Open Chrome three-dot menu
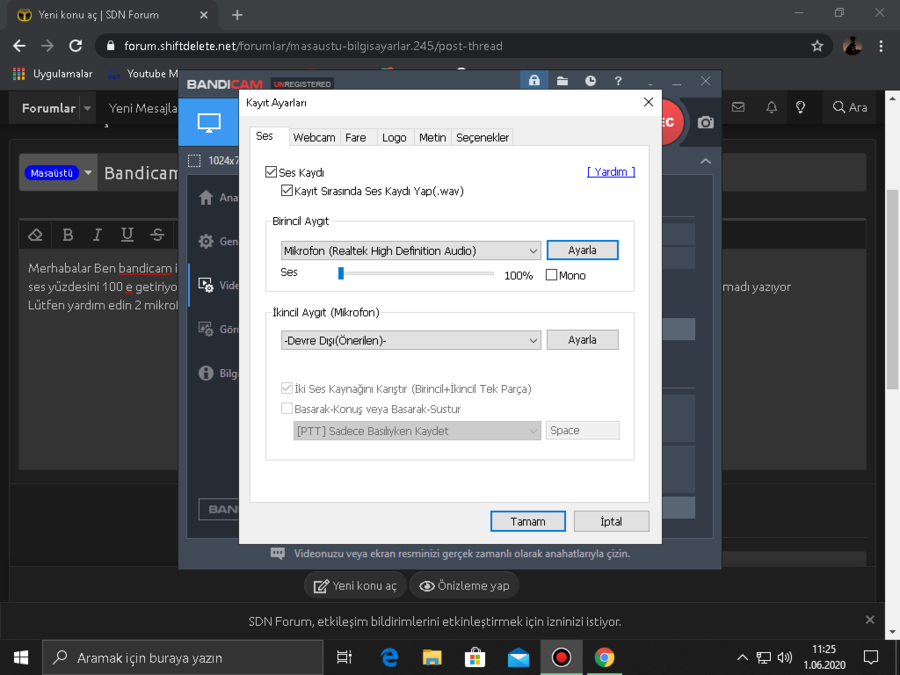This screenshot has height=675, width=900. tap(881, 46)
